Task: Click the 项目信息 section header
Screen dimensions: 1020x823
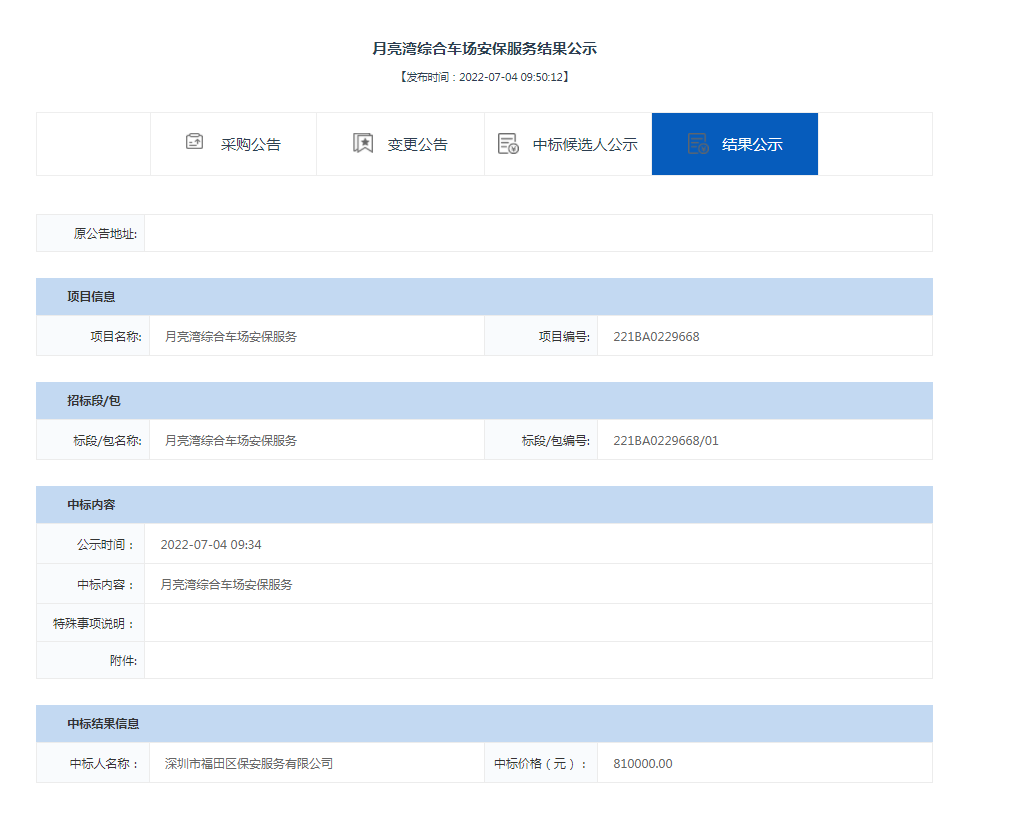Action: [x=485, y=297]
